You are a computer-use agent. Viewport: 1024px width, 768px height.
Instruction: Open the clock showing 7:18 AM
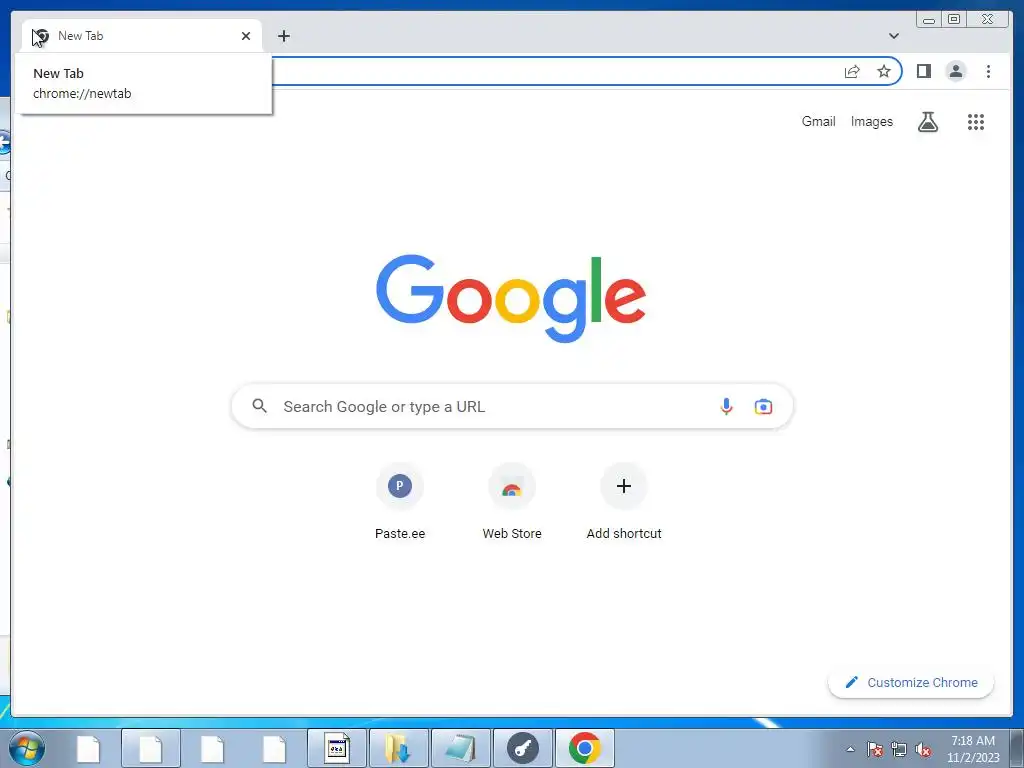point(973,749)
